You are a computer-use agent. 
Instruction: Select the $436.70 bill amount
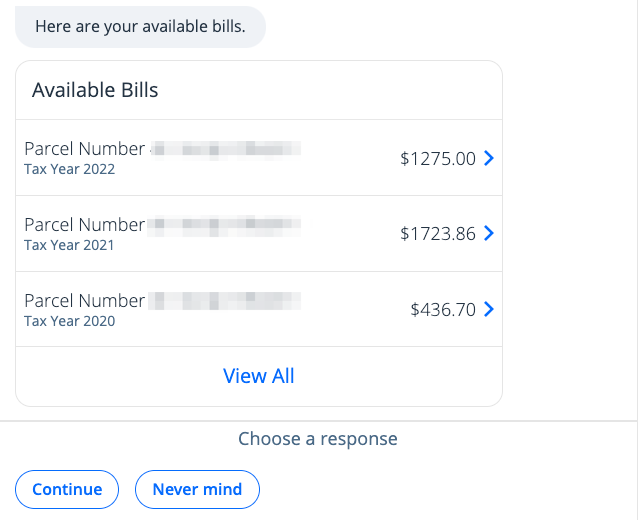pos(442,310)
